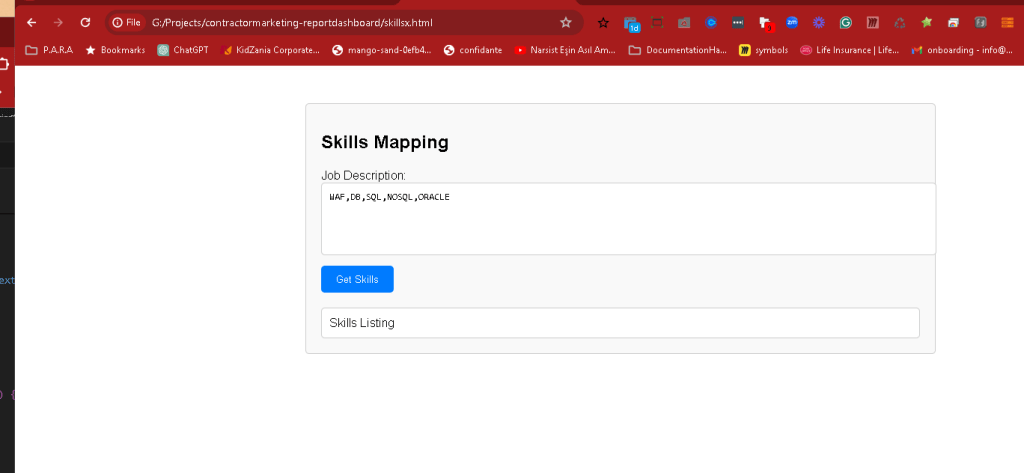The width and height of the screenshot is (1024, 473).
Task: Open the screen capture frame extension
Action: coord(657,23)
